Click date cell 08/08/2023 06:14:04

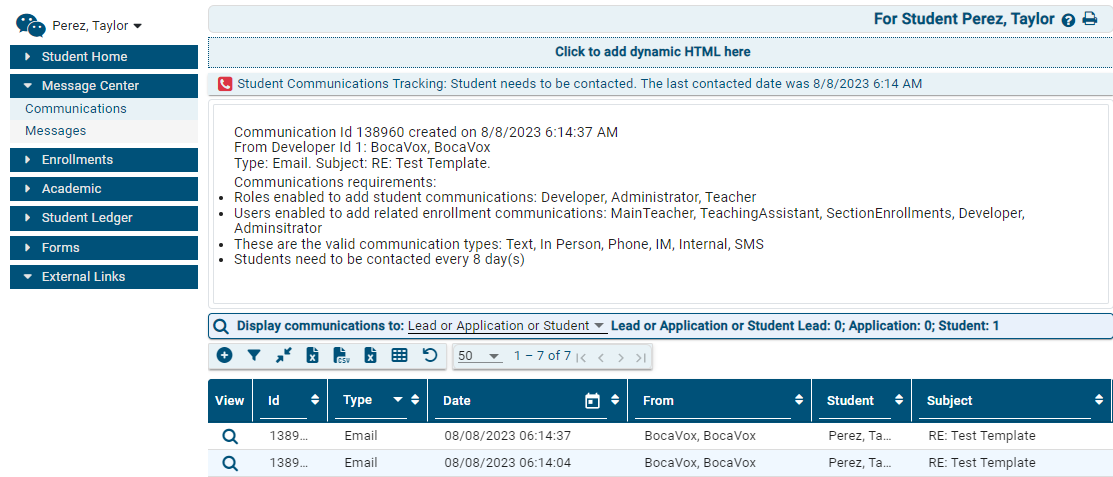(x=508, y=463)
